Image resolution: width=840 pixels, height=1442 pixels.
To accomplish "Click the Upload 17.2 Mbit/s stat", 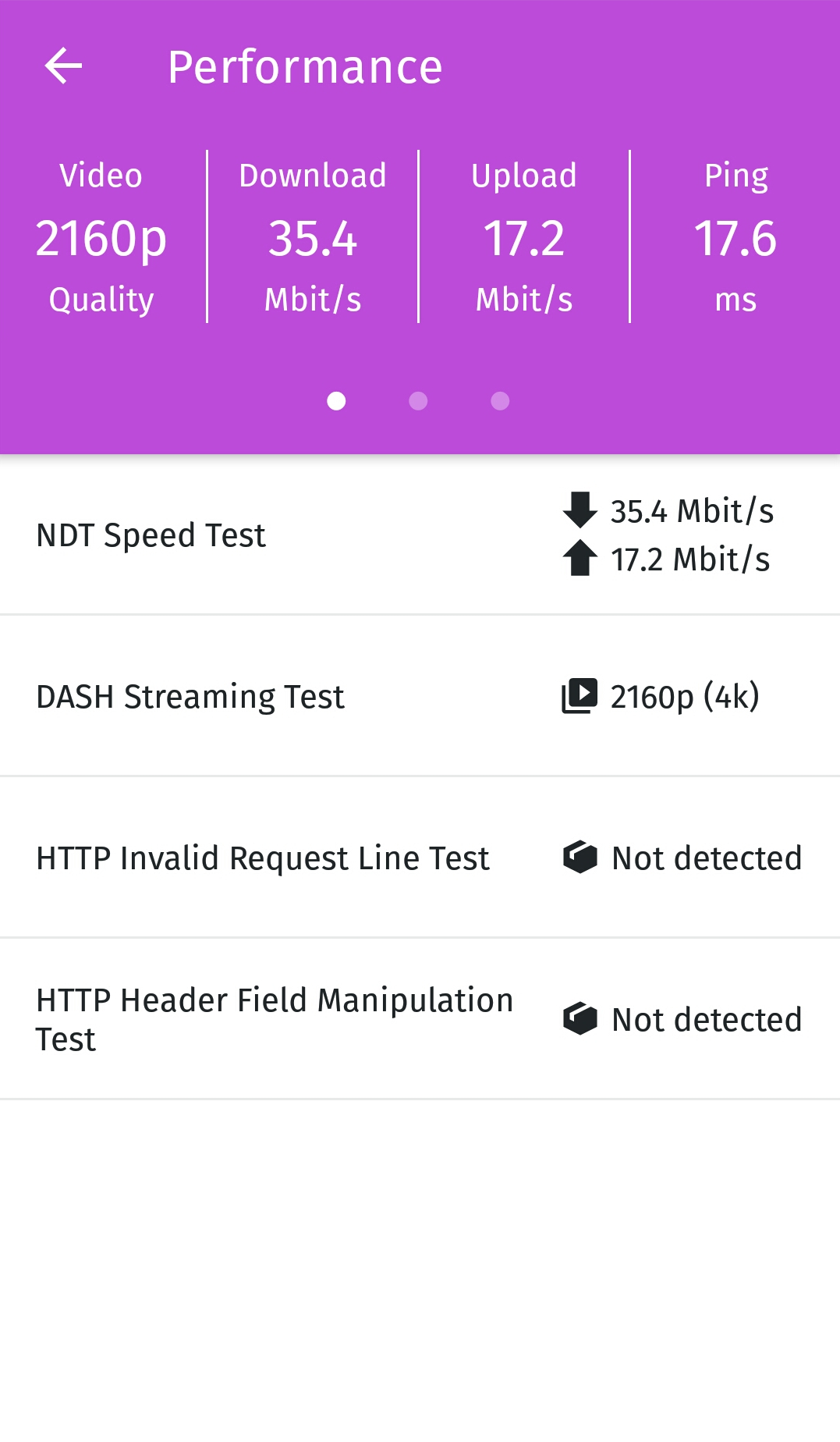I will 524,237.
